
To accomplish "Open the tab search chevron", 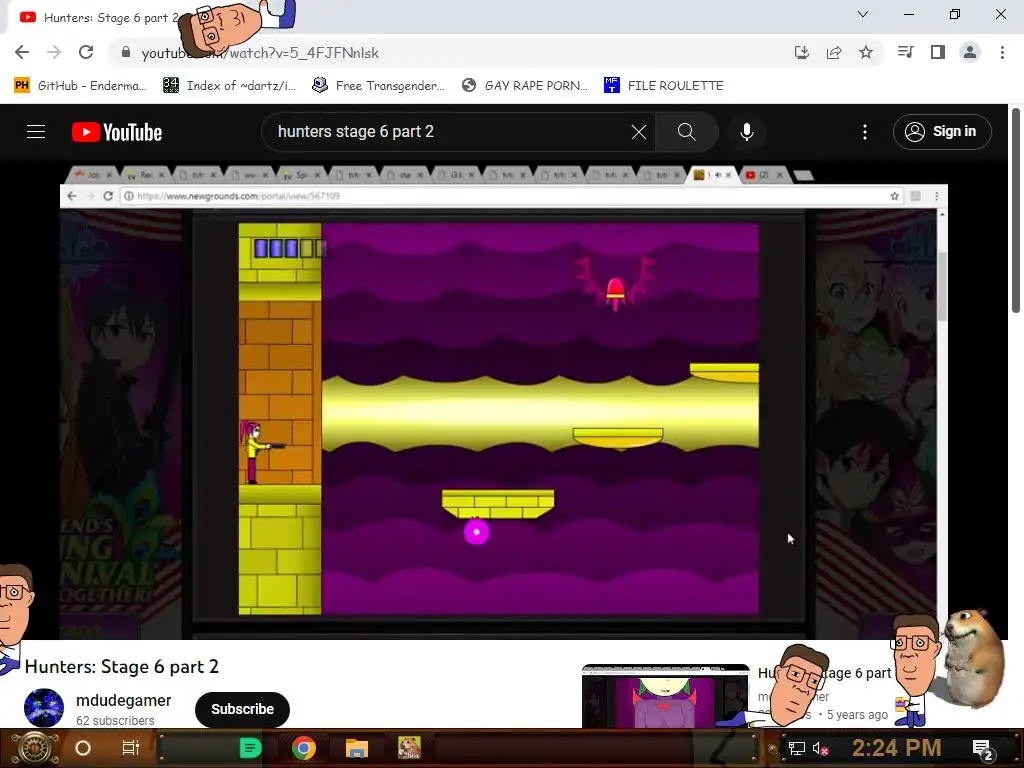I will click(x=863, y=14).
